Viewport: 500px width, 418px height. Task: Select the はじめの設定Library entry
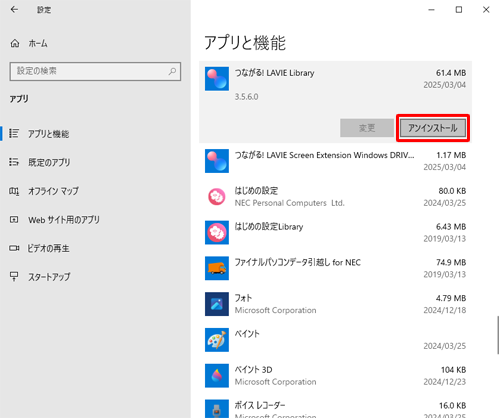pyautogui.click(x=269, y=227)
